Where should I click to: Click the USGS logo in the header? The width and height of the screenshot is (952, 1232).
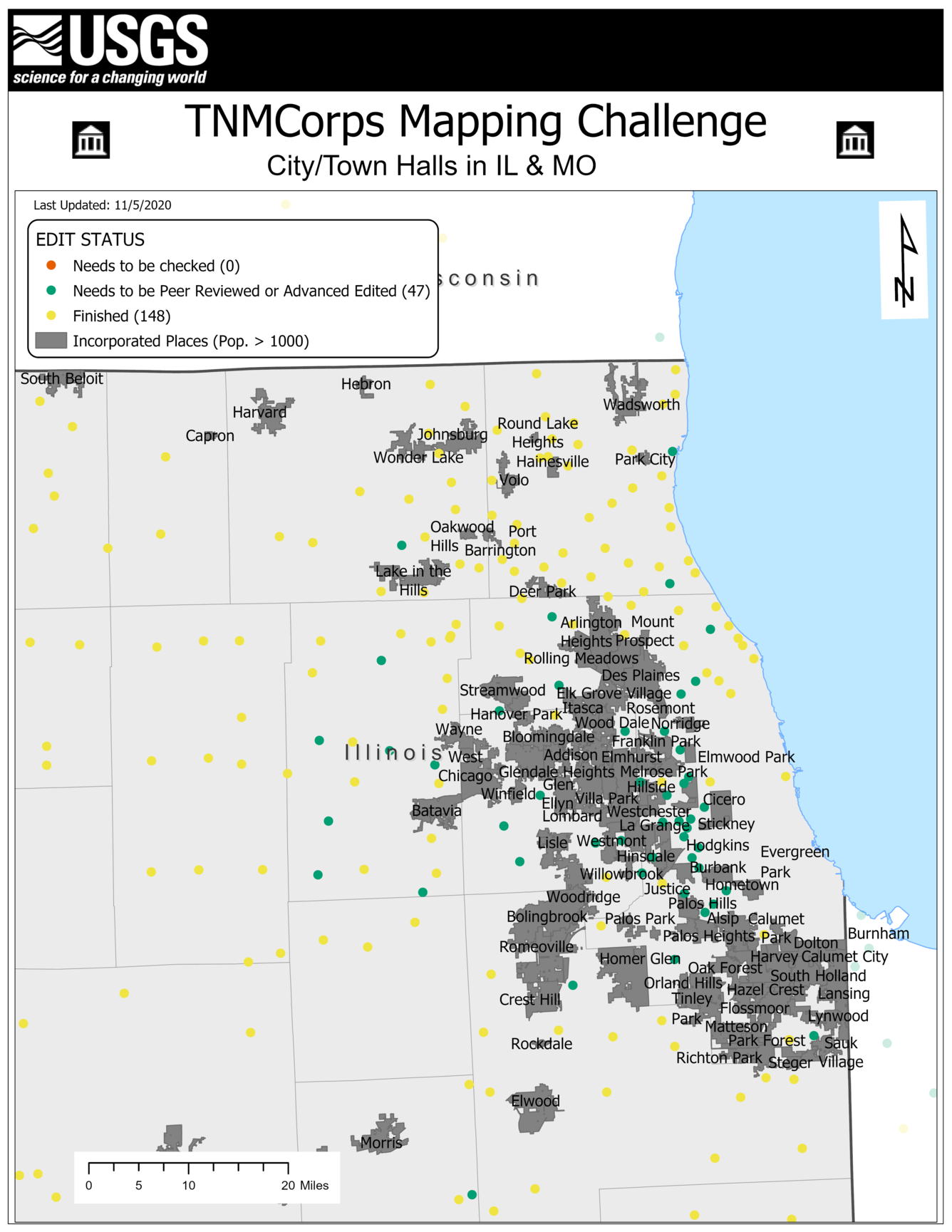[110, 50]
